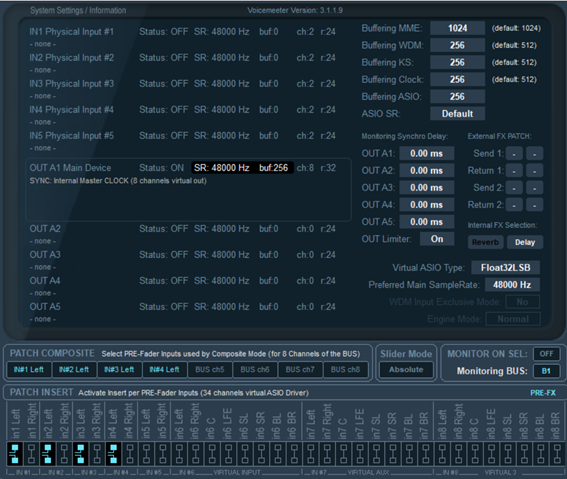Toggle the in7 Left patch insert icon
The width and height of the screenshot is (567, 479).
click(311, 454)
